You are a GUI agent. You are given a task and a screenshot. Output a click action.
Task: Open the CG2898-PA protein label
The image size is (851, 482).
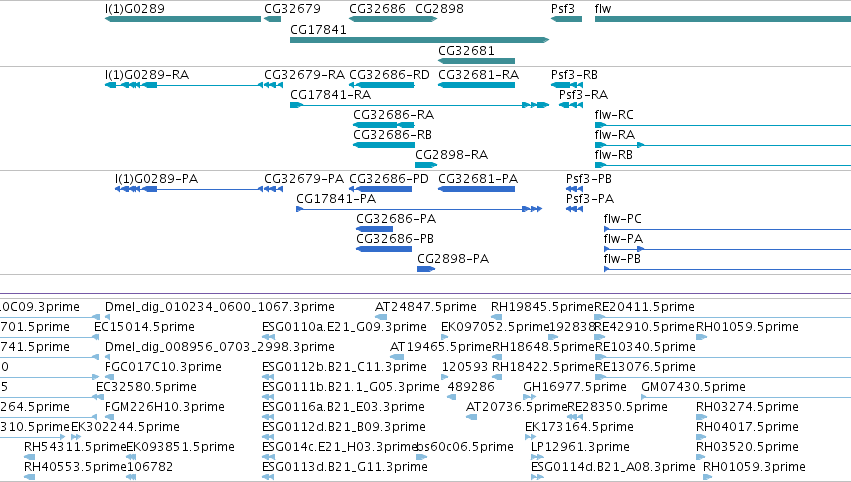click(x=453, y=259)
